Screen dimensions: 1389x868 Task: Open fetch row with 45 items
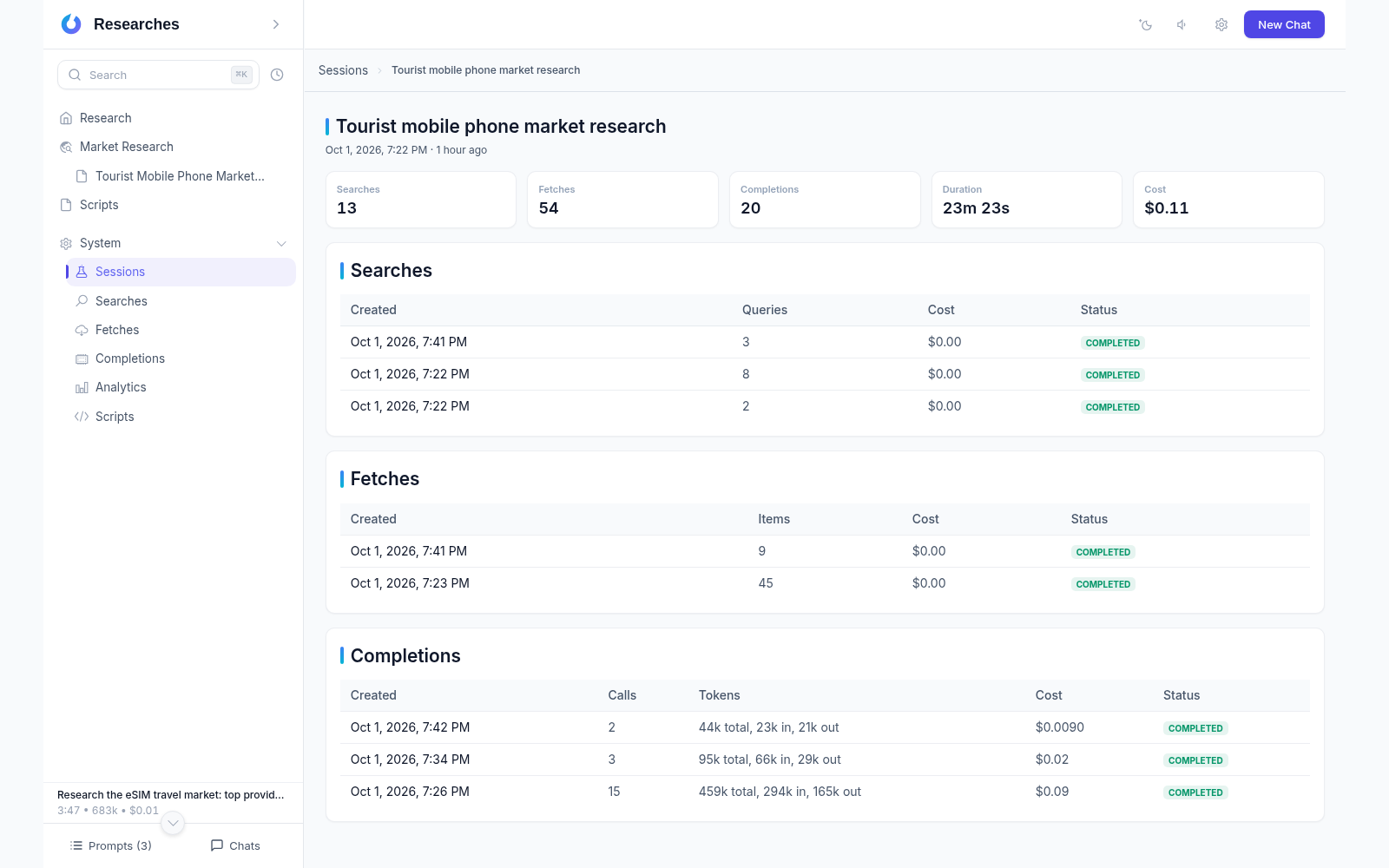coord(825,583)
